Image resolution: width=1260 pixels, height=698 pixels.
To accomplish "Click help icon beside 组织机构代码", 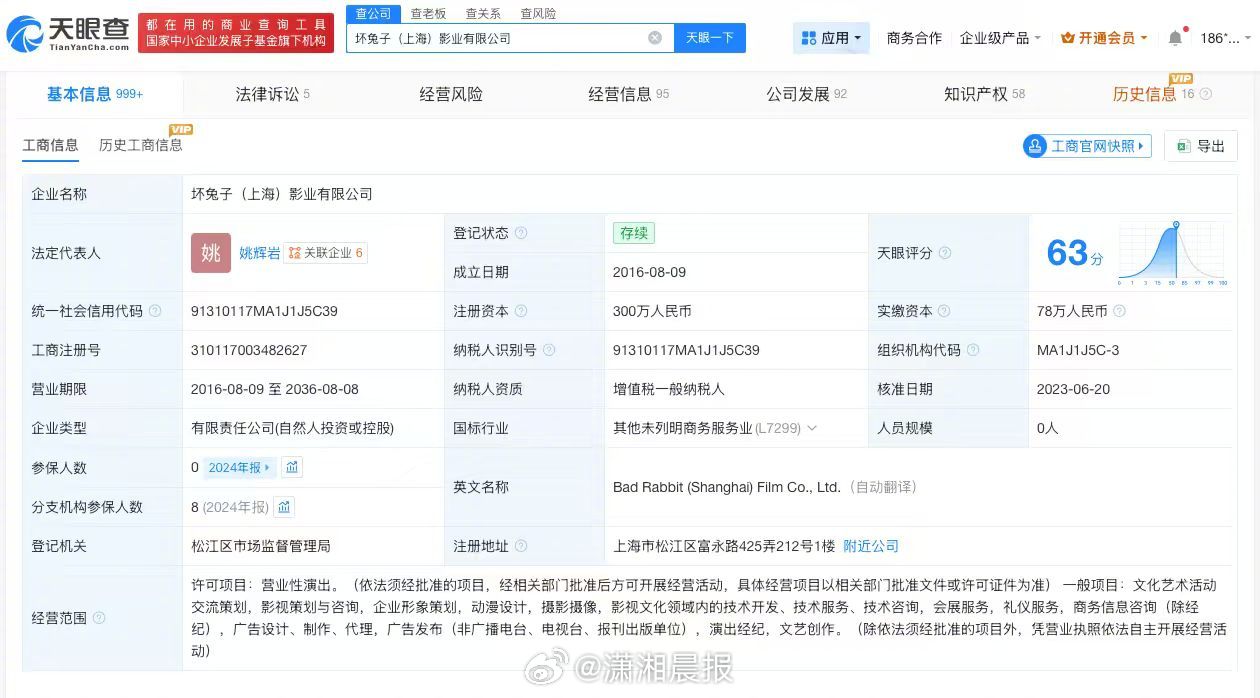I will 973,350.
